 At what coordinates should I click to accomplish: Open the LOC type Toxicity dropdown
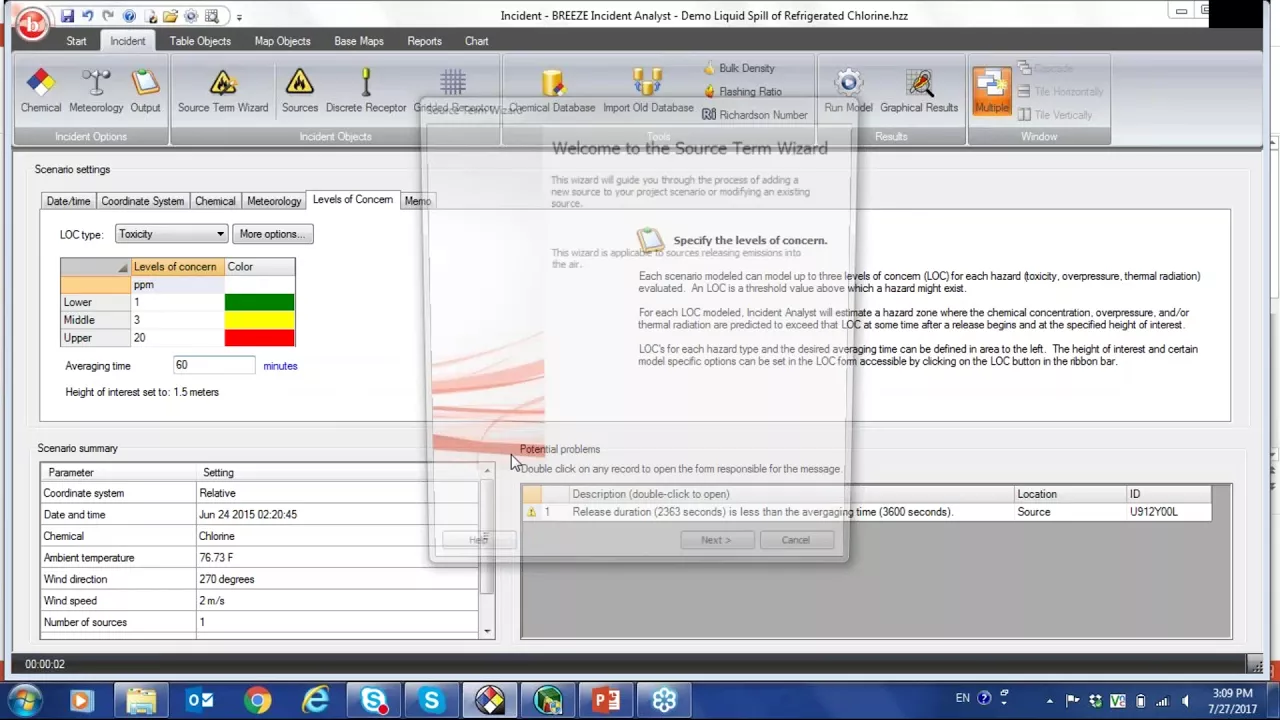171,234
